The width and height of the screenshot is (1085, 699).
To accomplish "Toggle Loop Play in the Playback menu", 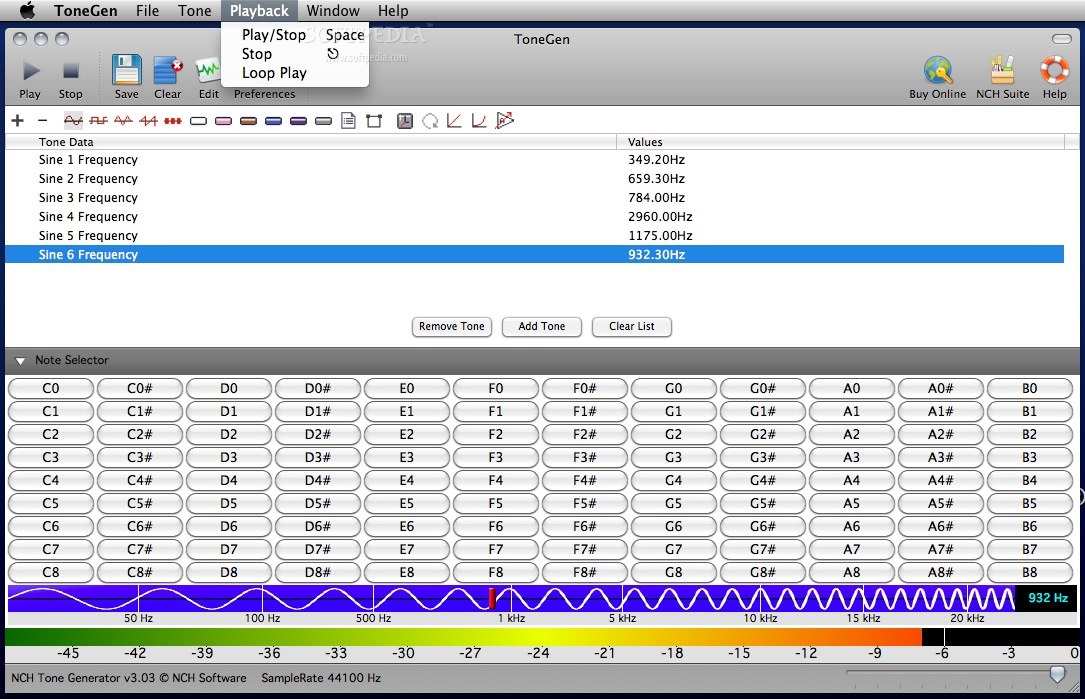I will pyautogui.click(x=273, y=72).
